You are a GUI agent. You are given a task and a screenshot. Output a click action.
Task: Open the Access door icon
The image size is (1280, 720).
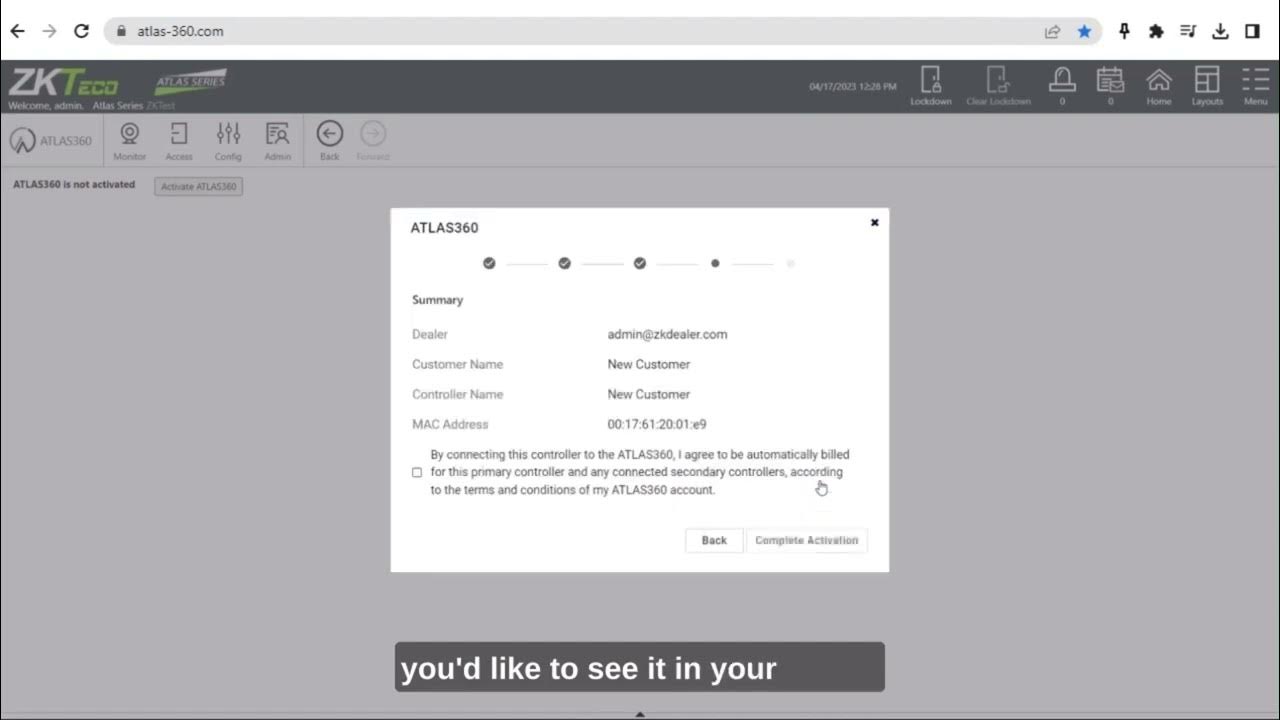point(179,137)
